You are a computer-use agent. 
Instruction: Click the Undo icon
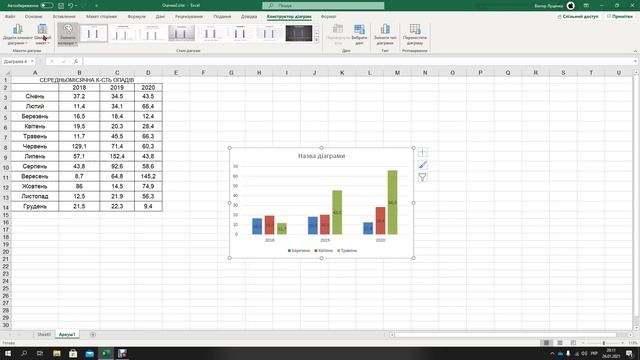pyautogui.click(x=70, y=5)
